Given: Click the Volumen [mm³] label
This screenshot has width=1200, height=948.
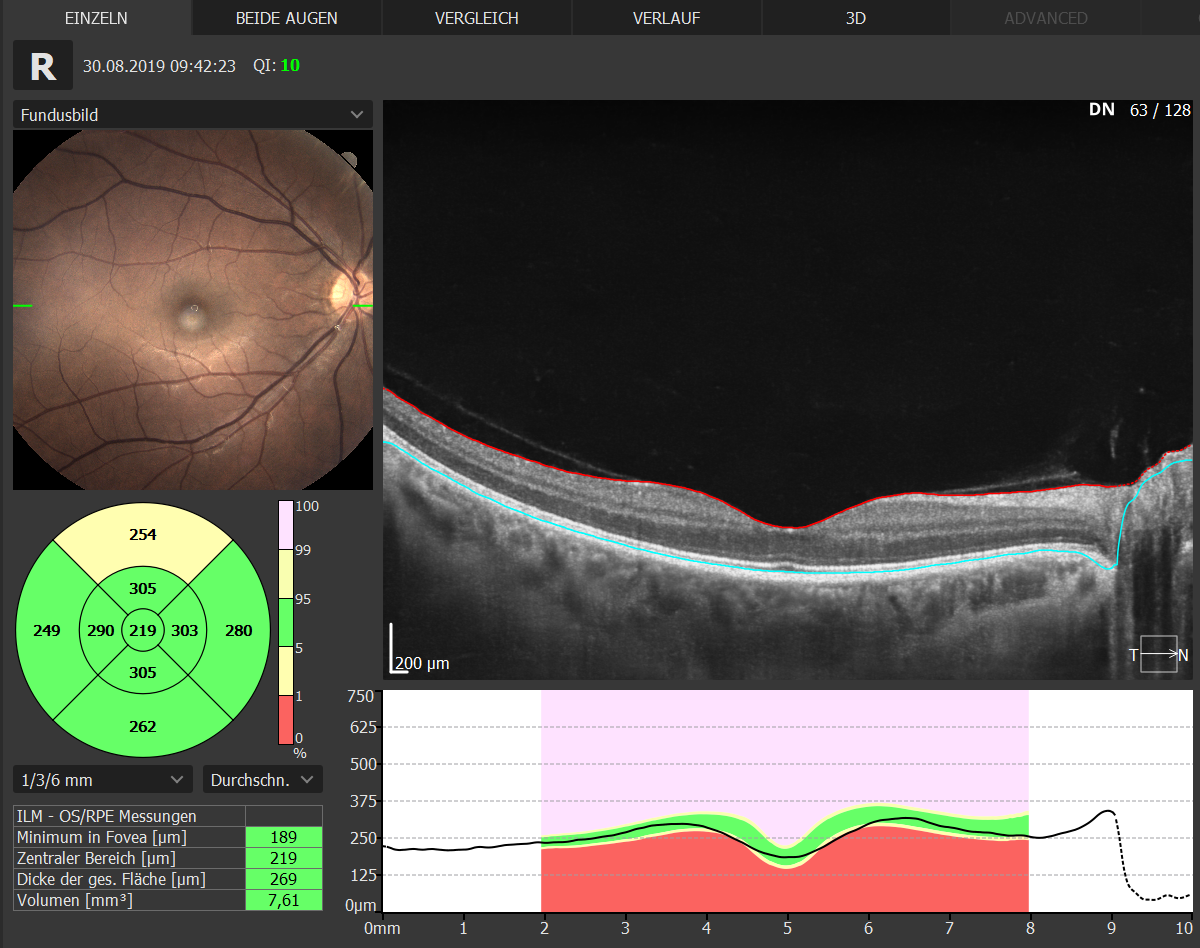Looking at the screenshot, I should [x=129, y=900].
